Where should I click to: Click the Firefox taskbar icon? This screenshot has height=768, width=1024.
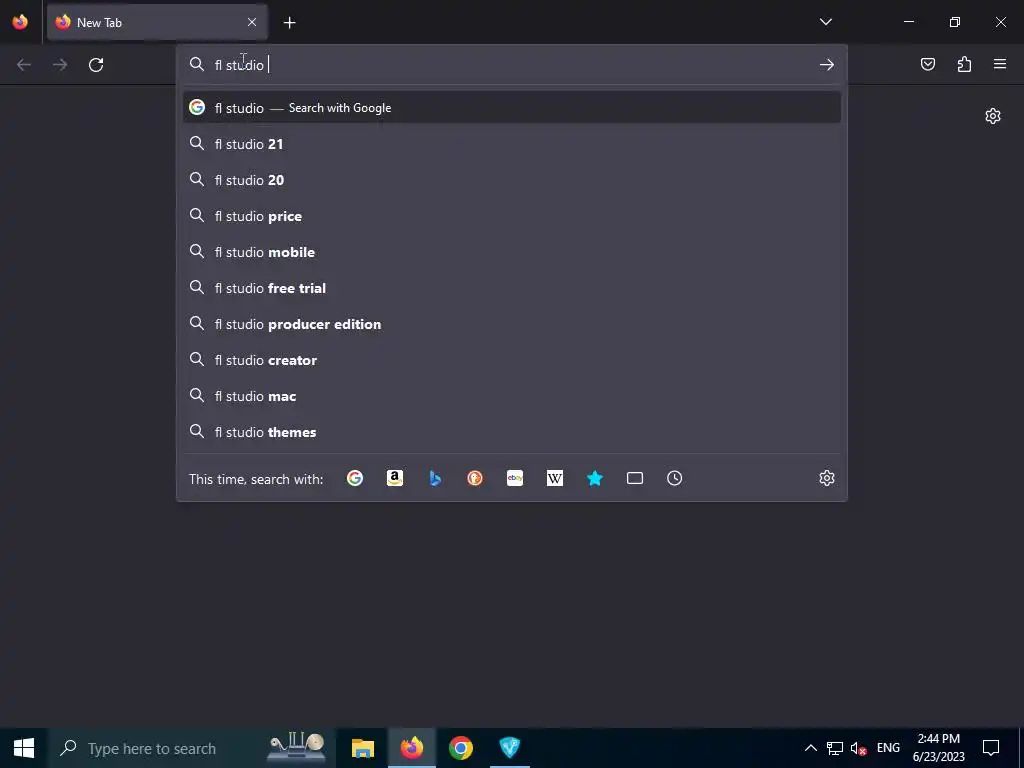pos(411,748)
